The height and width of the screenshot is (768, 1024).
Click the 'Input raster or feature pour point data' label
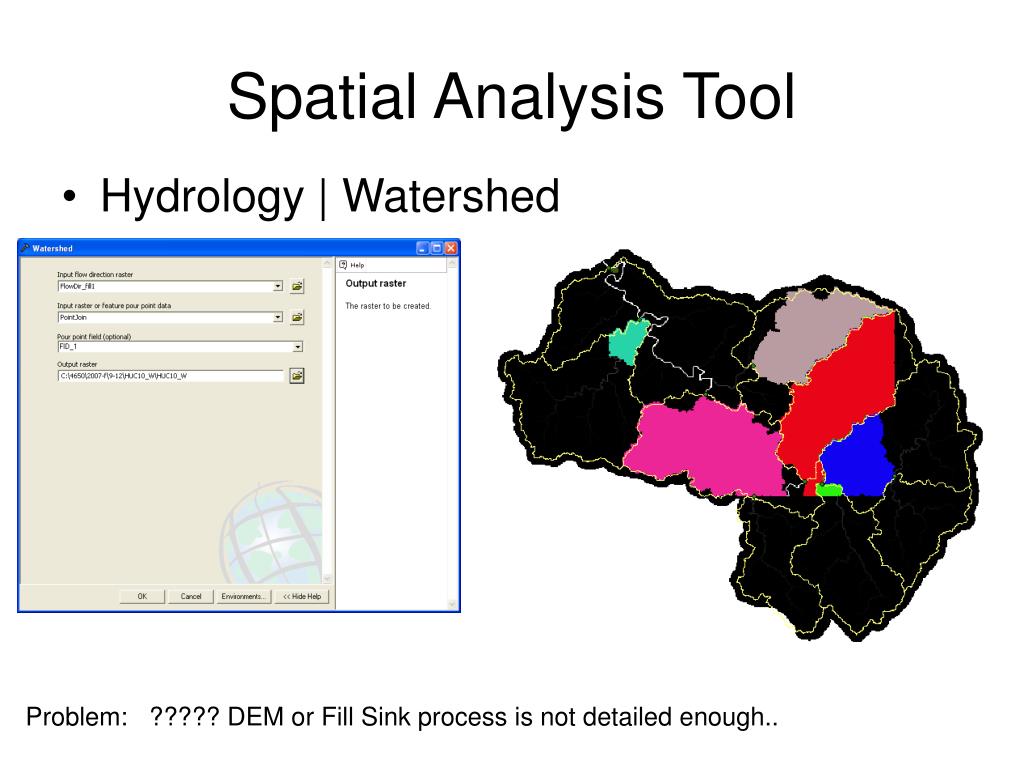pyautogui.click(x=114, y=306)
